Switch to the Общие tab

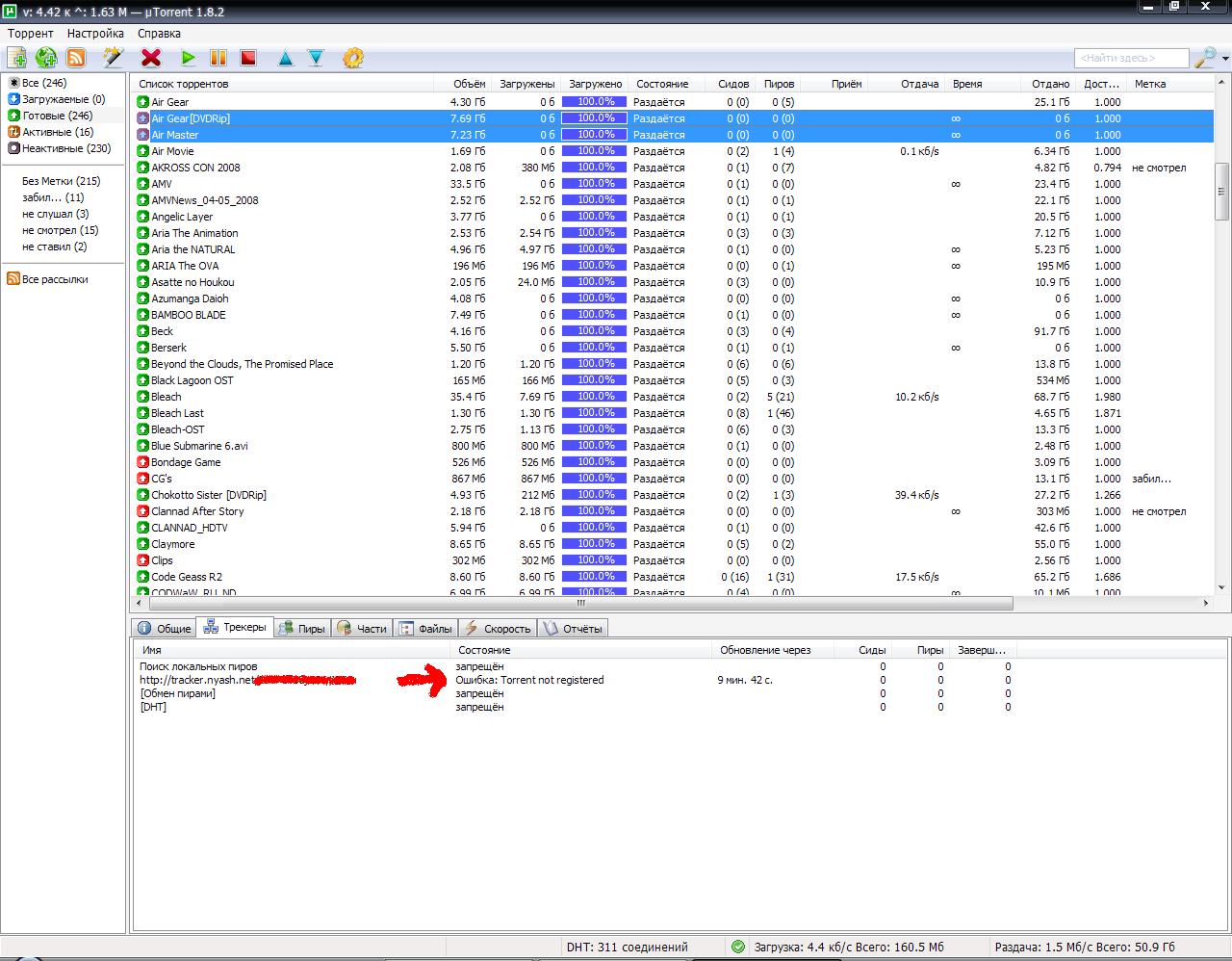(165, 629)
